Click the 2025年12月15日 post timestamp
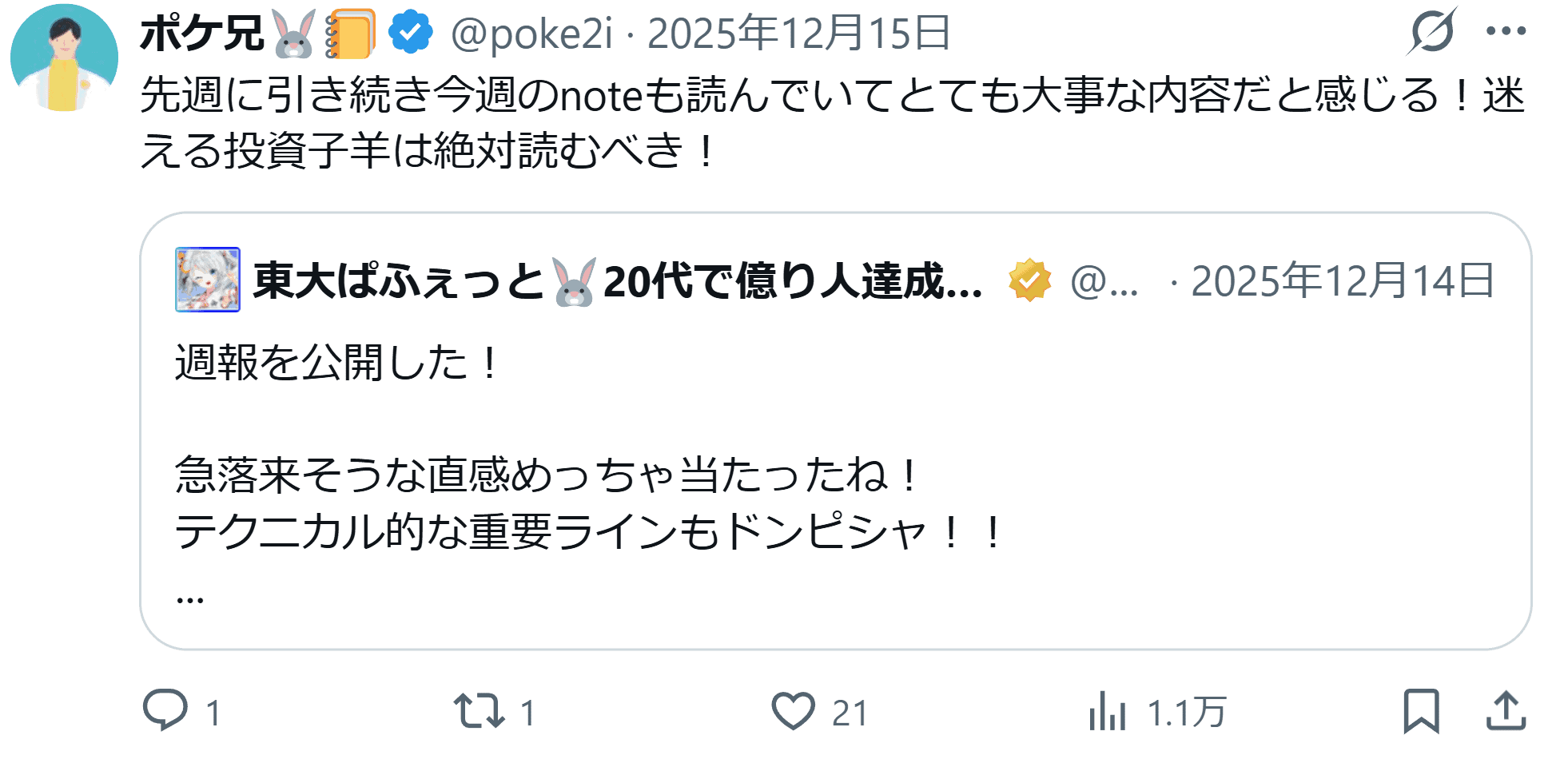Image resolution: width=1568 pixels, height=759 pixels. point(798,34)
